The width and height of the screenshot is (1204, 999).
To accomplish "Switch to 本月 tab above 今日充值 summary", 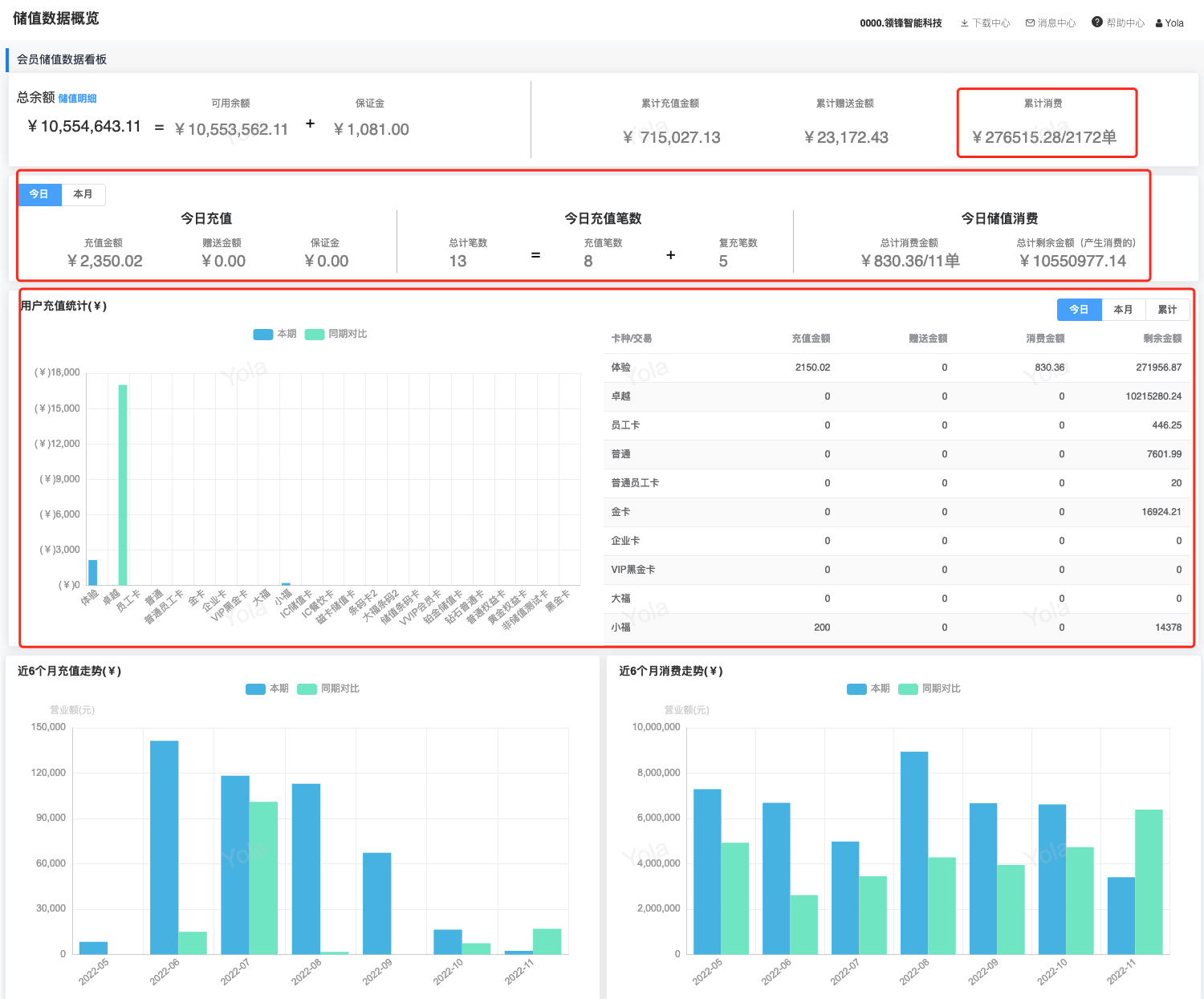I will 83,194.
